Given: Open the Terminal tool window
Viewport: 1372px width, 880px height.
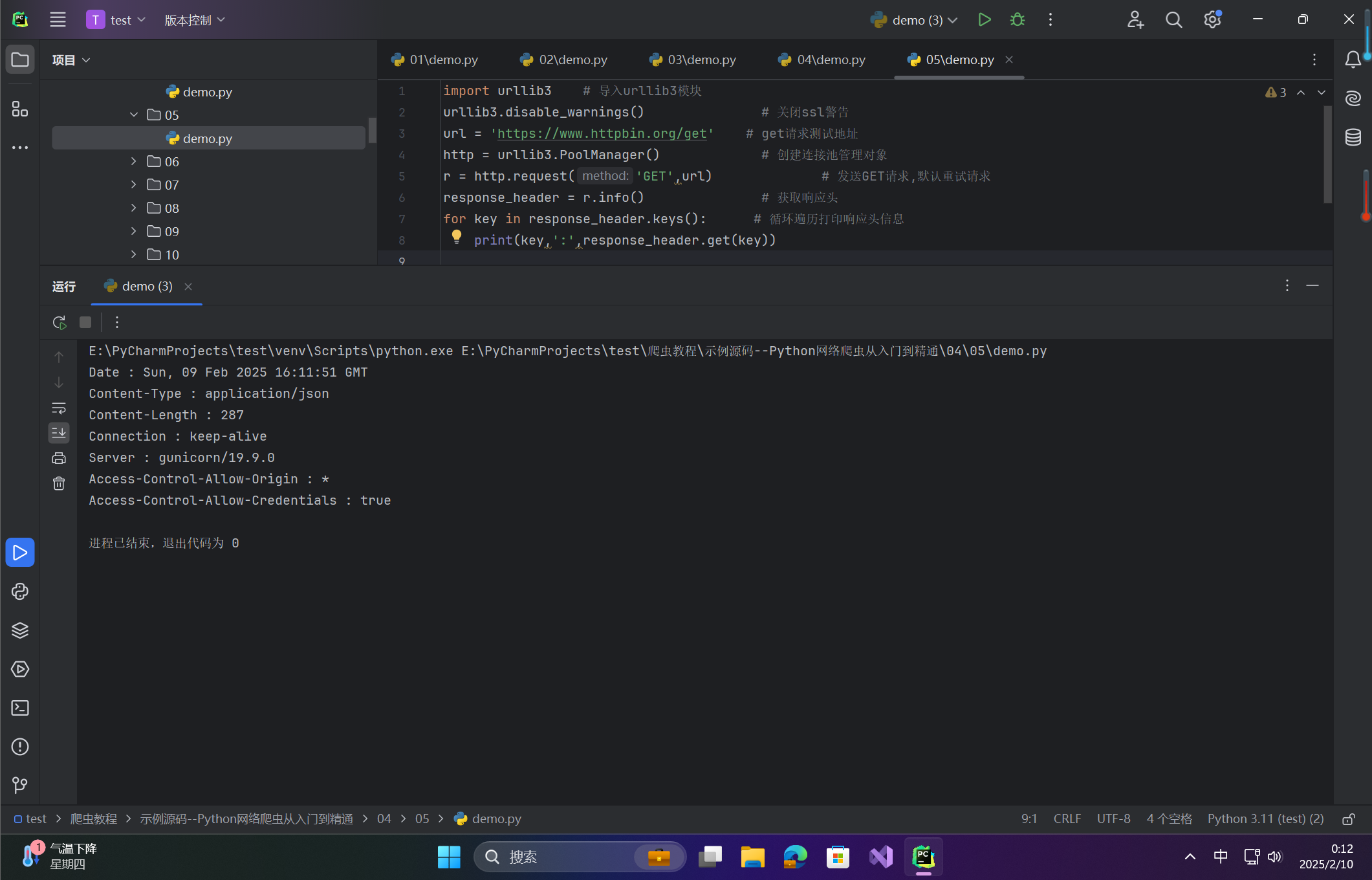Looking at the screenshot, I should click(20, 708).
